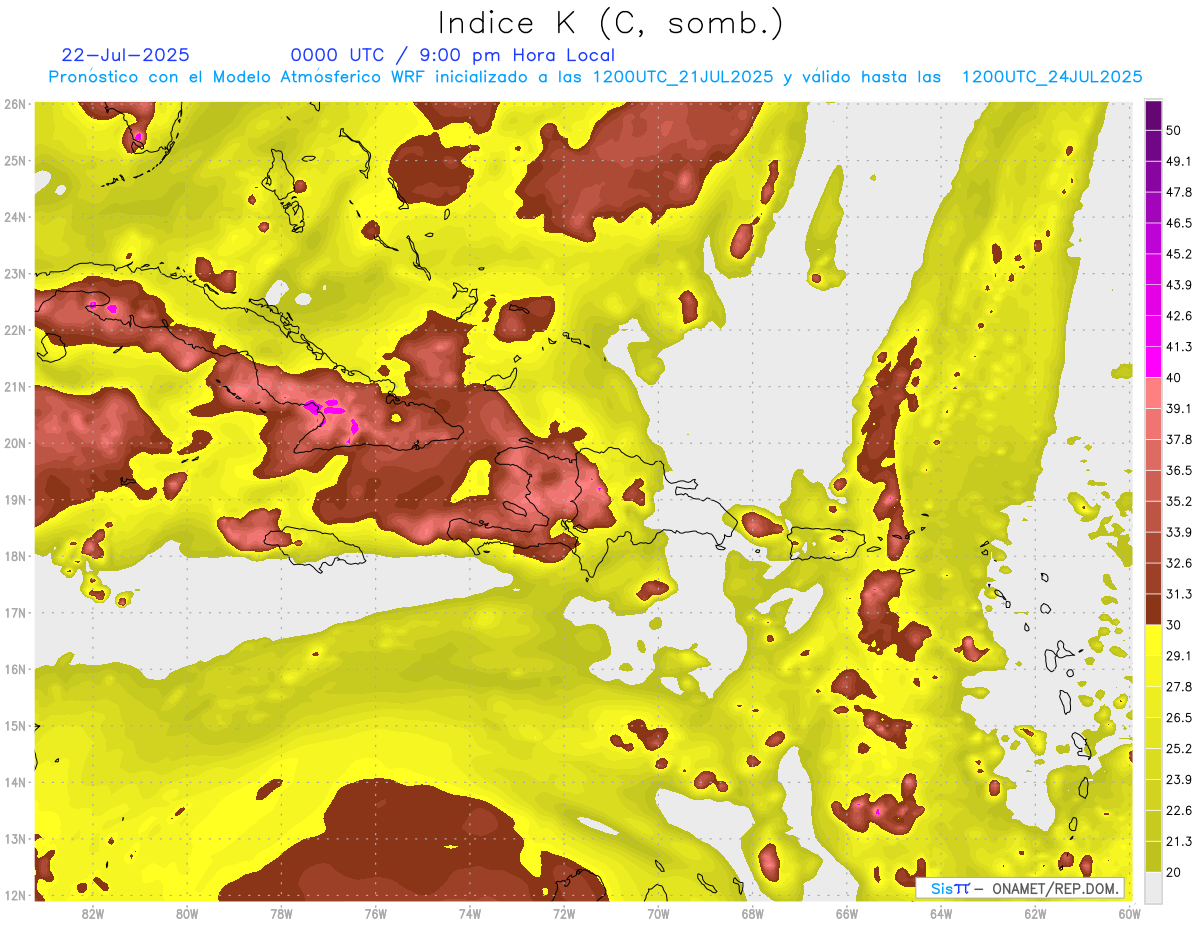
Task: Click the "36.5" colorbar value
Action: (x=1179, y=471)
